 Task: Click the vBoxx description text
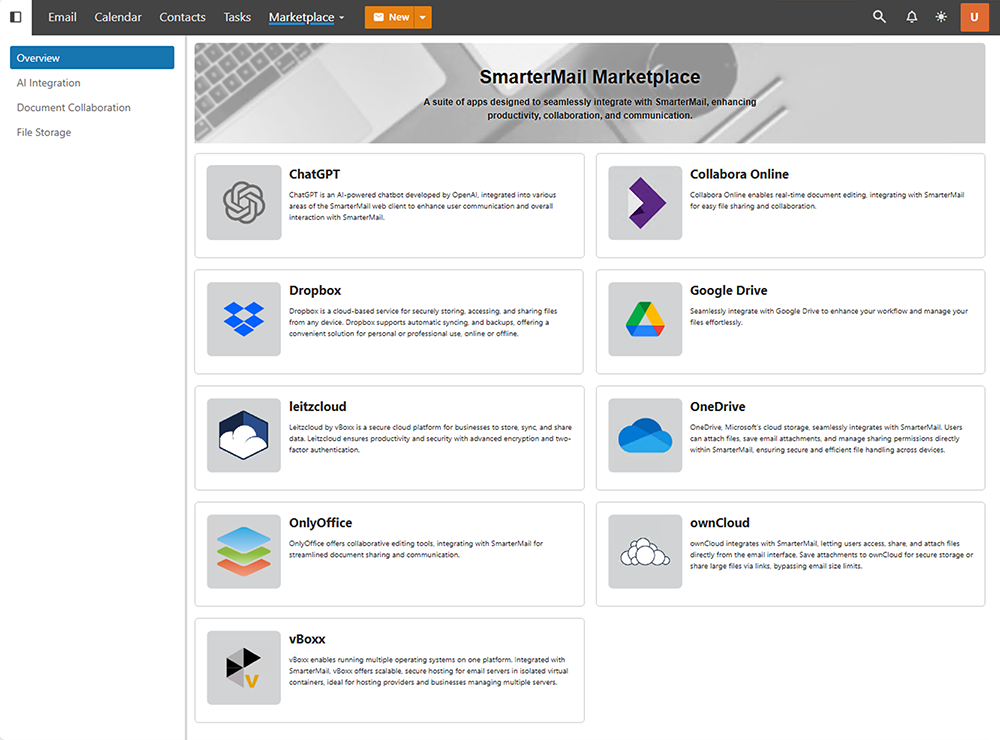point(428,671)
